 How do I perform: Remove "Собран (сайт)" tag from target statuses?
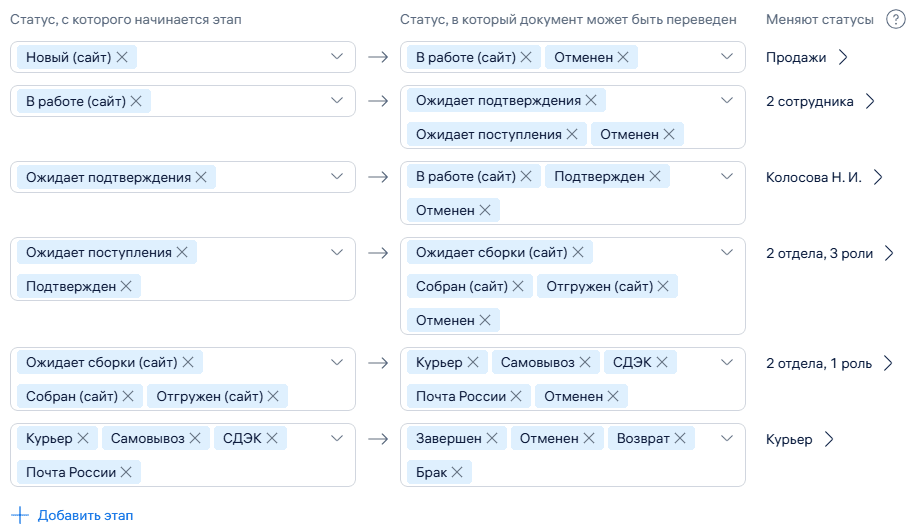[x=517, y=286]
